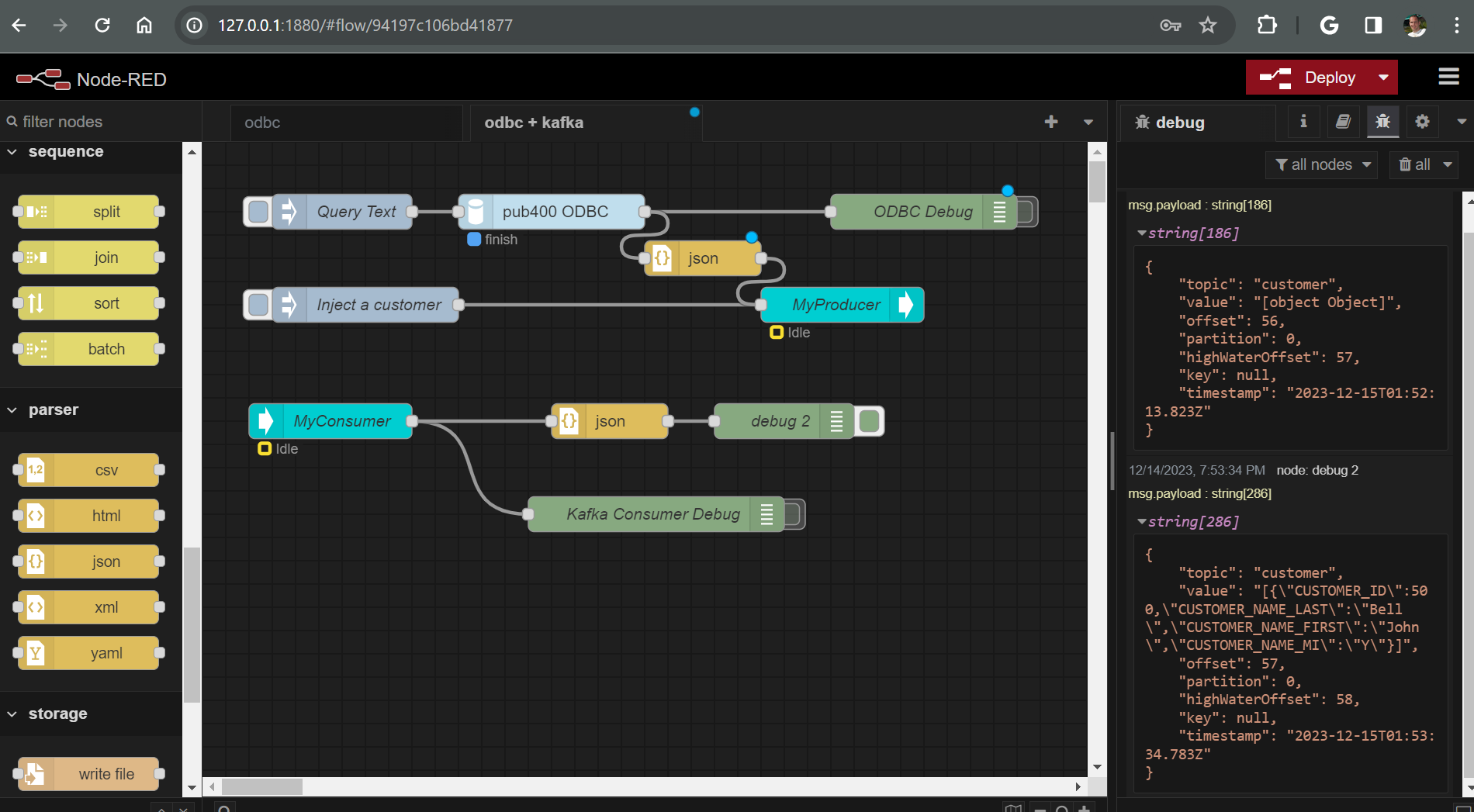The width and height of the screenshot is (1474, 812).
Task: Open the sidebar help book icon
Action: click(x=1343, y=122)
